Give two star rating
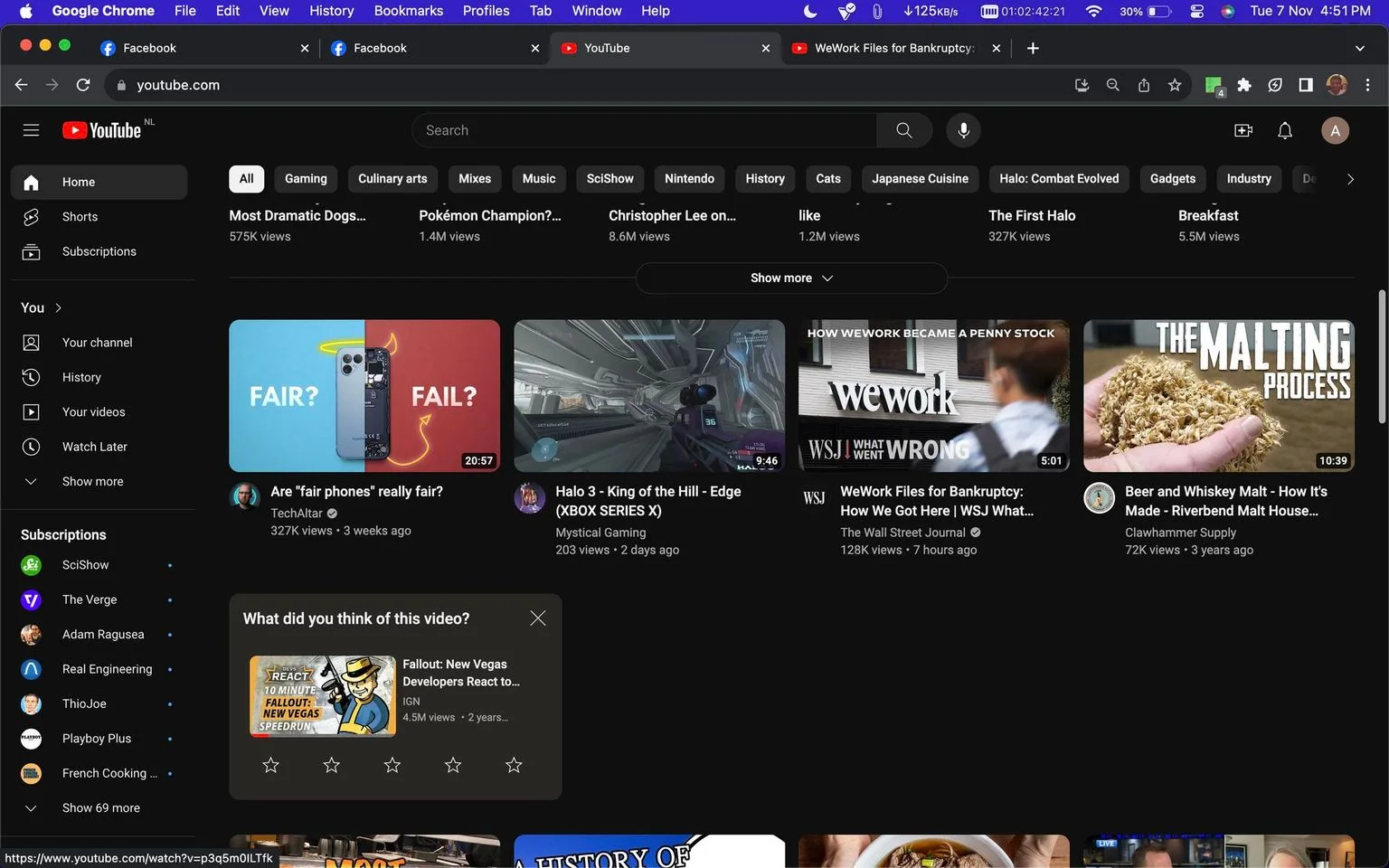 pos(331,765)
